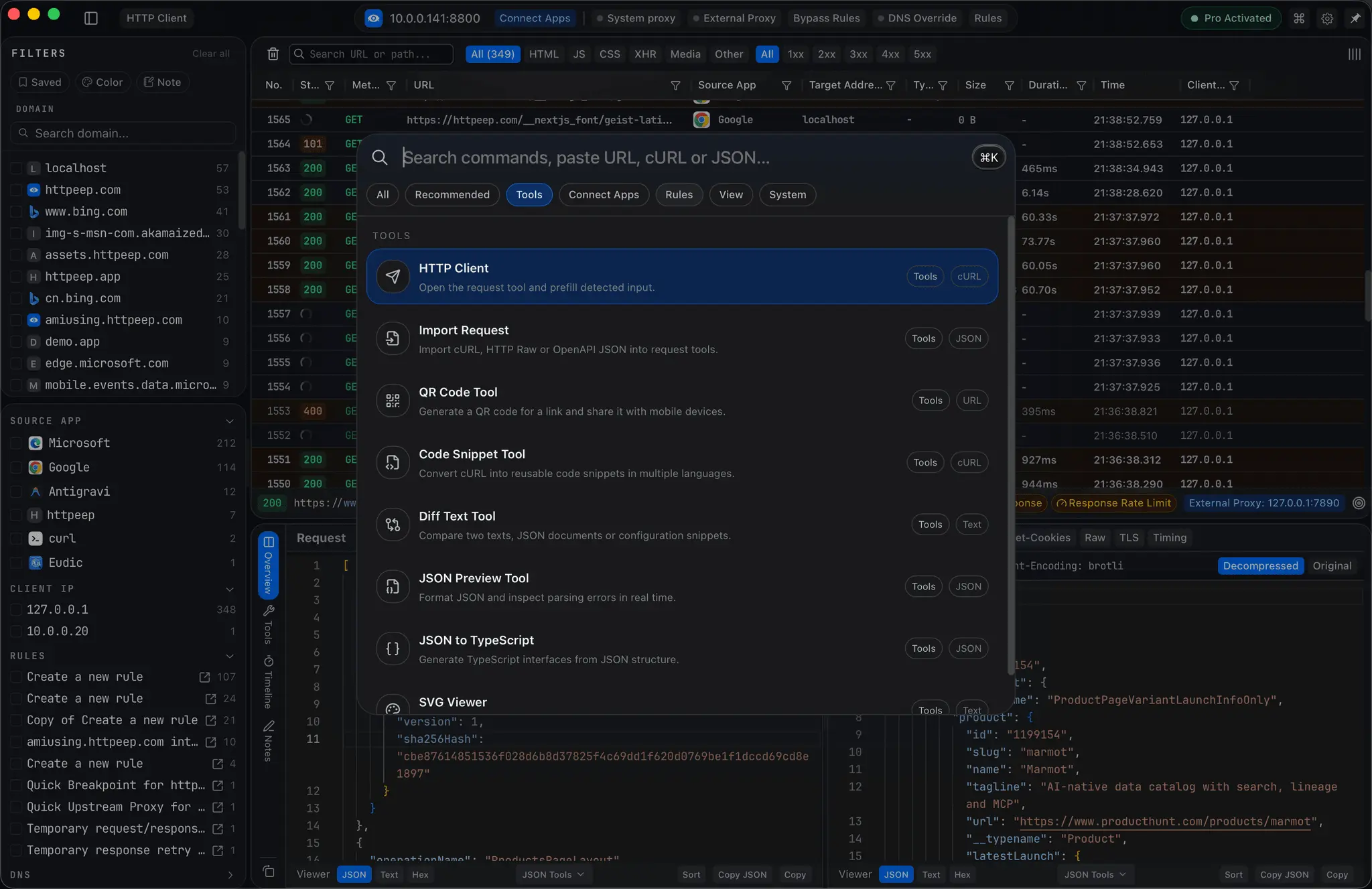The height and width of the screenshot is (889, 1372).
Task: Filter by 4xx status tab
Action: [x=890, y=54]
